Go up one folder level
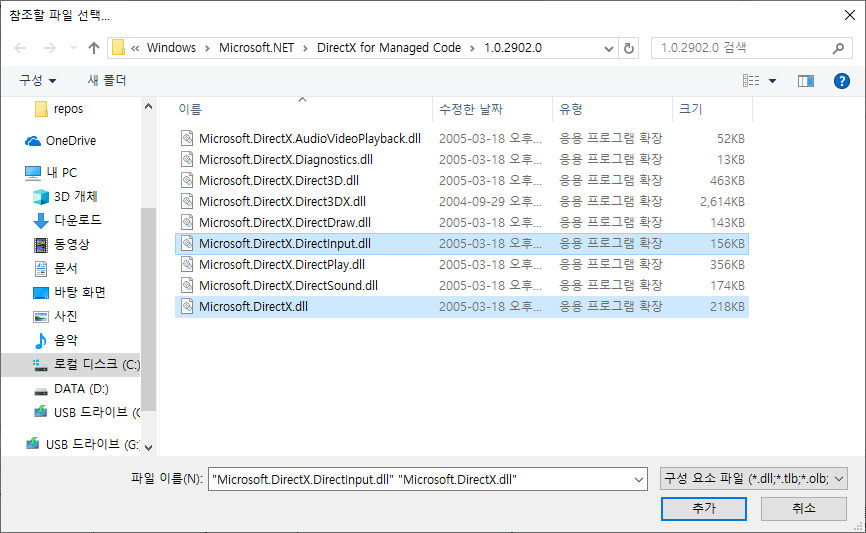This screenshot has height=533, width=866. 94,48
